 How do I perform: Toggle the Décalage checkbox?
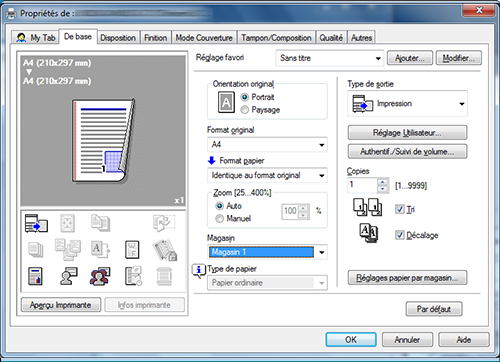pyautogui.click(x=399, y=235)
